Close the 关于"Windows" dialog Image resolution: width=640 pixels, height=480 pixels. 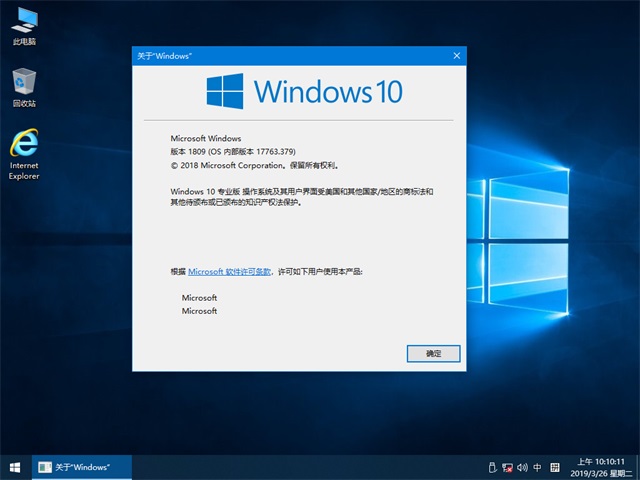point(457,56)
